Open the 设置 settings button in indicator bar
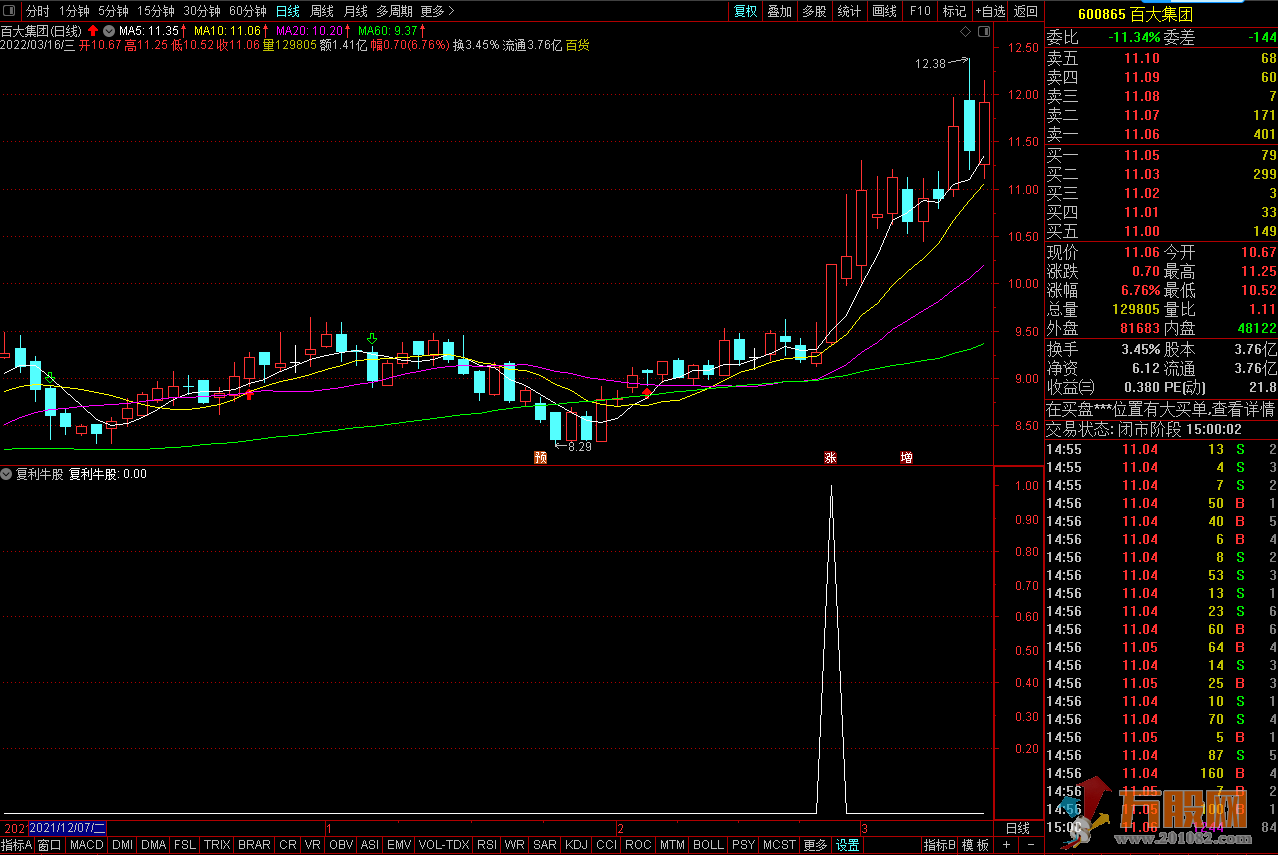1278x855 pixels. [847, 845]
